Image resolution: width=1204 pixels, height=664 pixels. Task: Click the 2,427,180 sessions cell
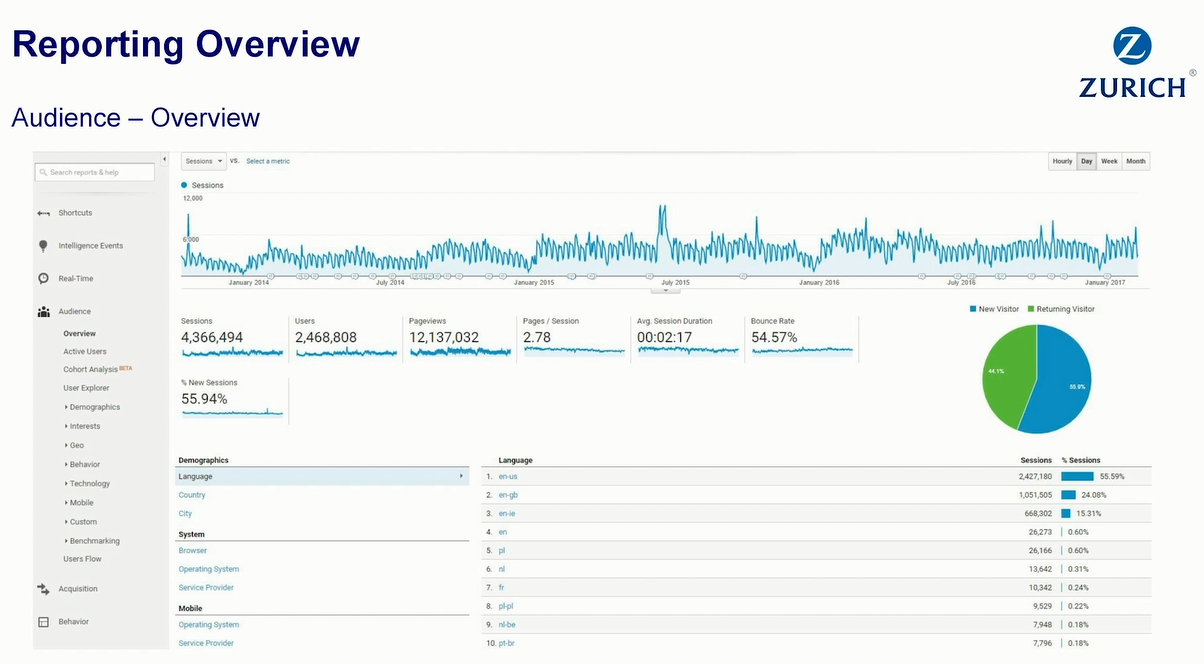1035,477
